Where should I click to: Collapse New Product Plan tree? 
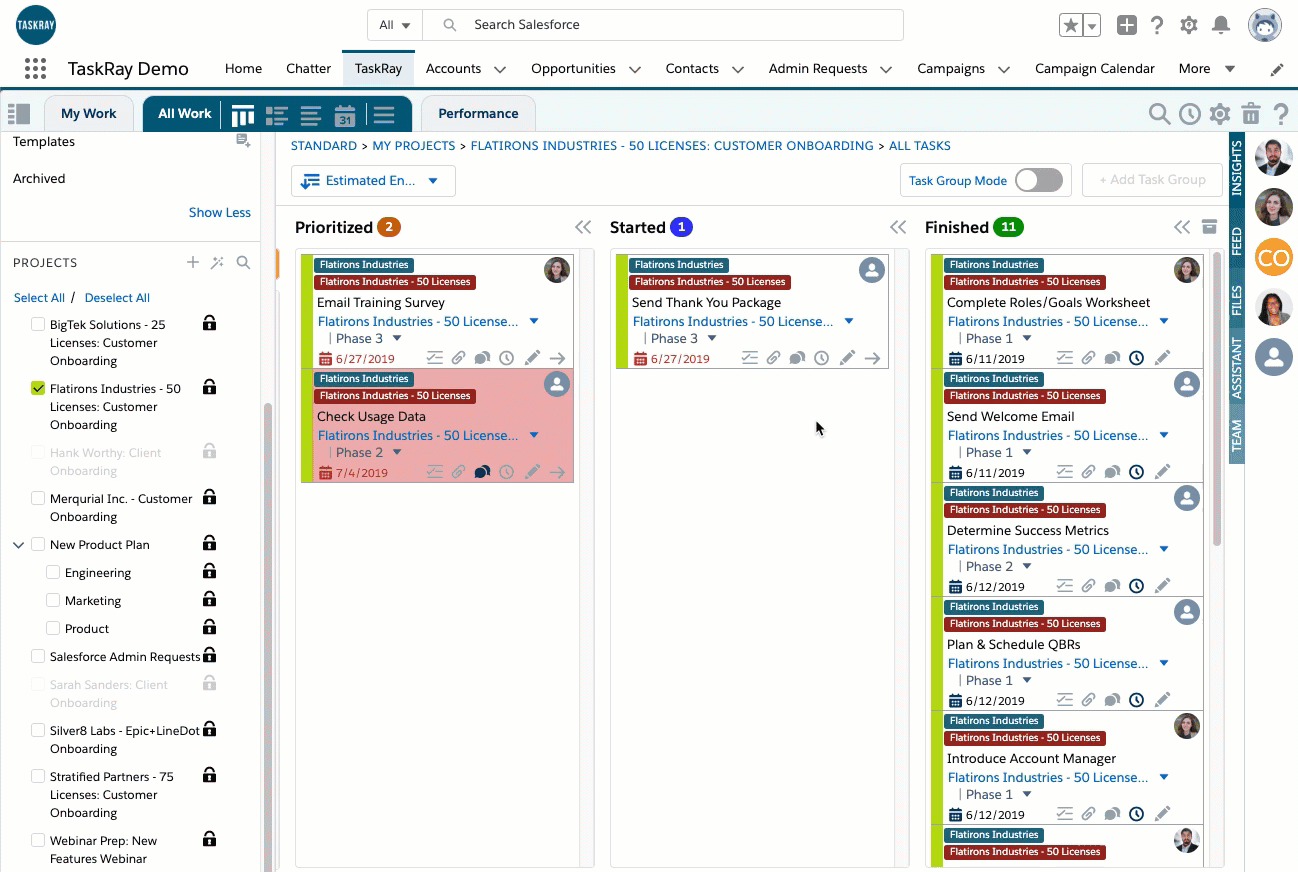(x=18, y=545)
